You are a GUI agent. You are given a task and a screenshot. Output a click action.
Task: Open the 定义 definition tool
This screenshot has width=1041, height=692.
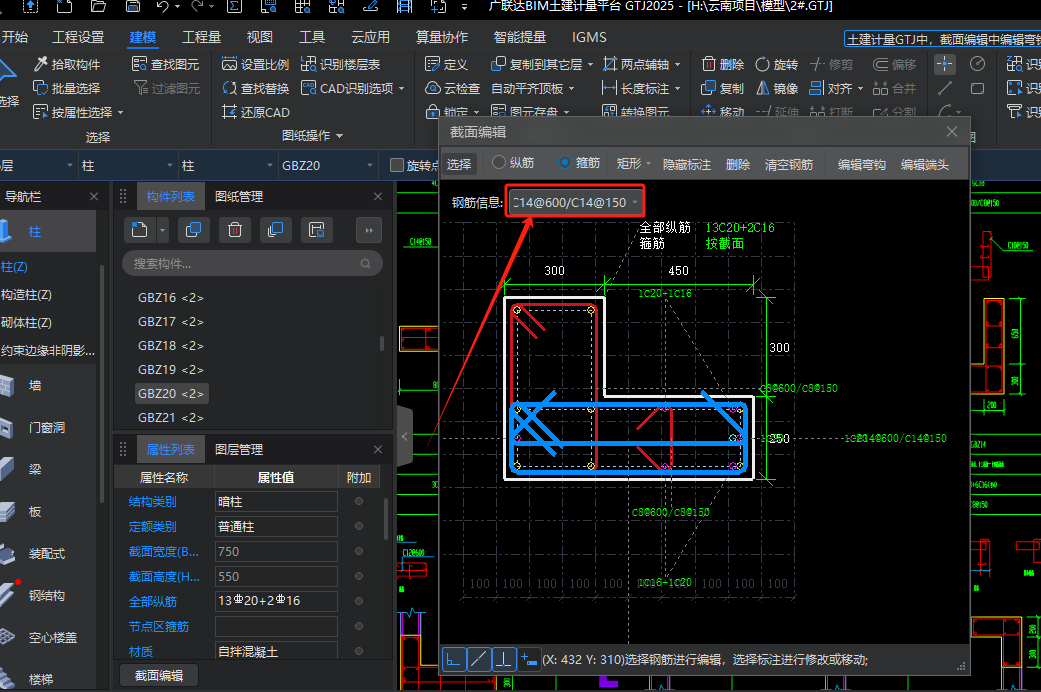[446, 64]
